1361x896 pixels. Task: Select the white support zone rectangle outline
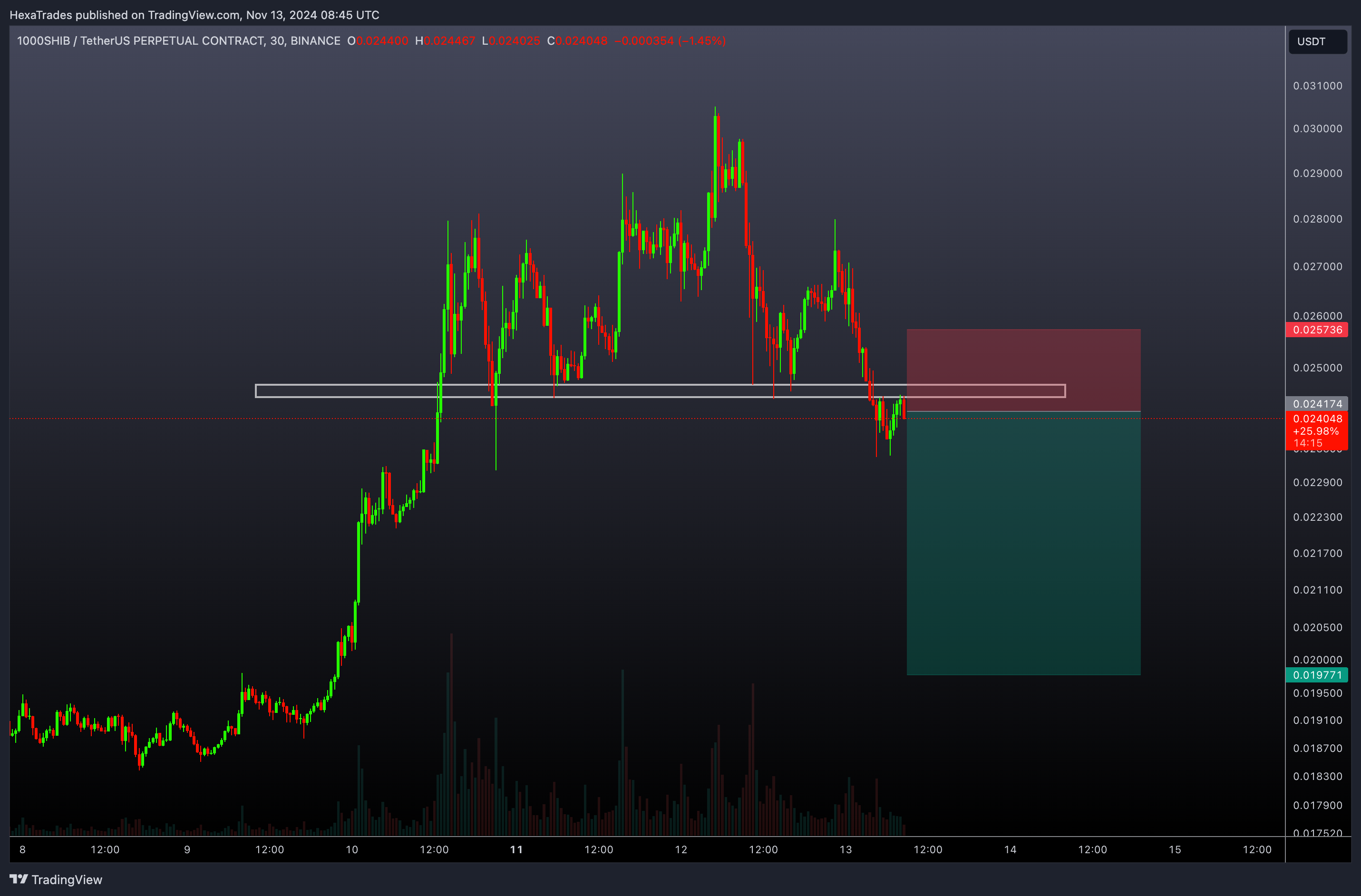coord(660,390)
